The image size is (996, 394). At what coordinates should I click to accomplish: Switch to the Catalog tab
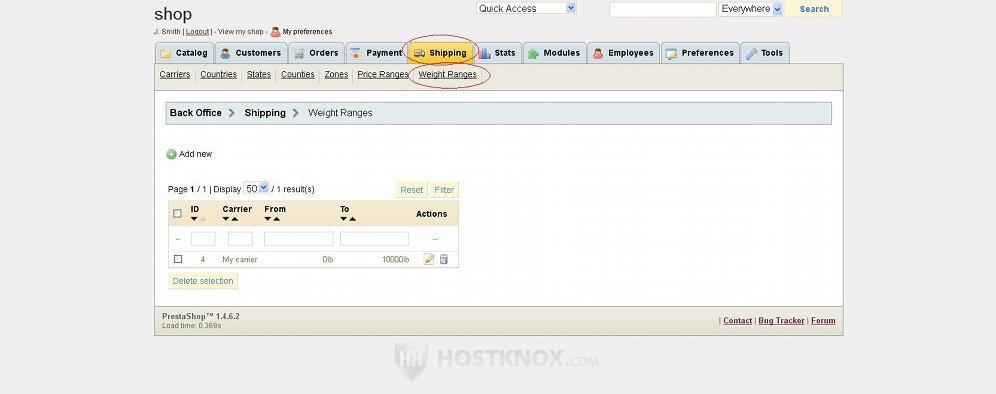[x=184, y=53]
